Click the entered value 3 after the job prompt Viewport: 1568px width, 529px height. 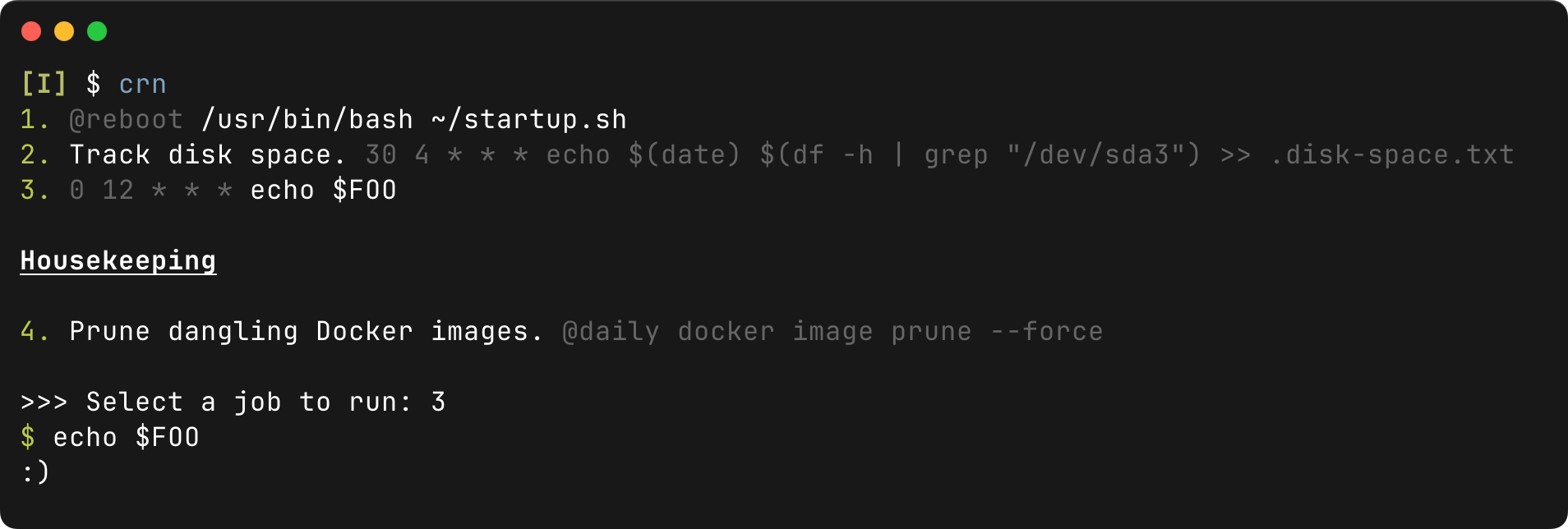[x=438, y=402]
